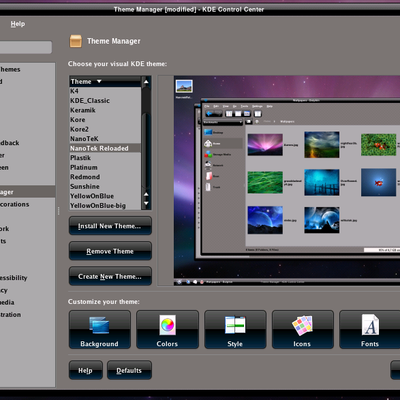Select the Kore2 theme
This screenshot has width=400, height=400.
(x=105, y=129)
